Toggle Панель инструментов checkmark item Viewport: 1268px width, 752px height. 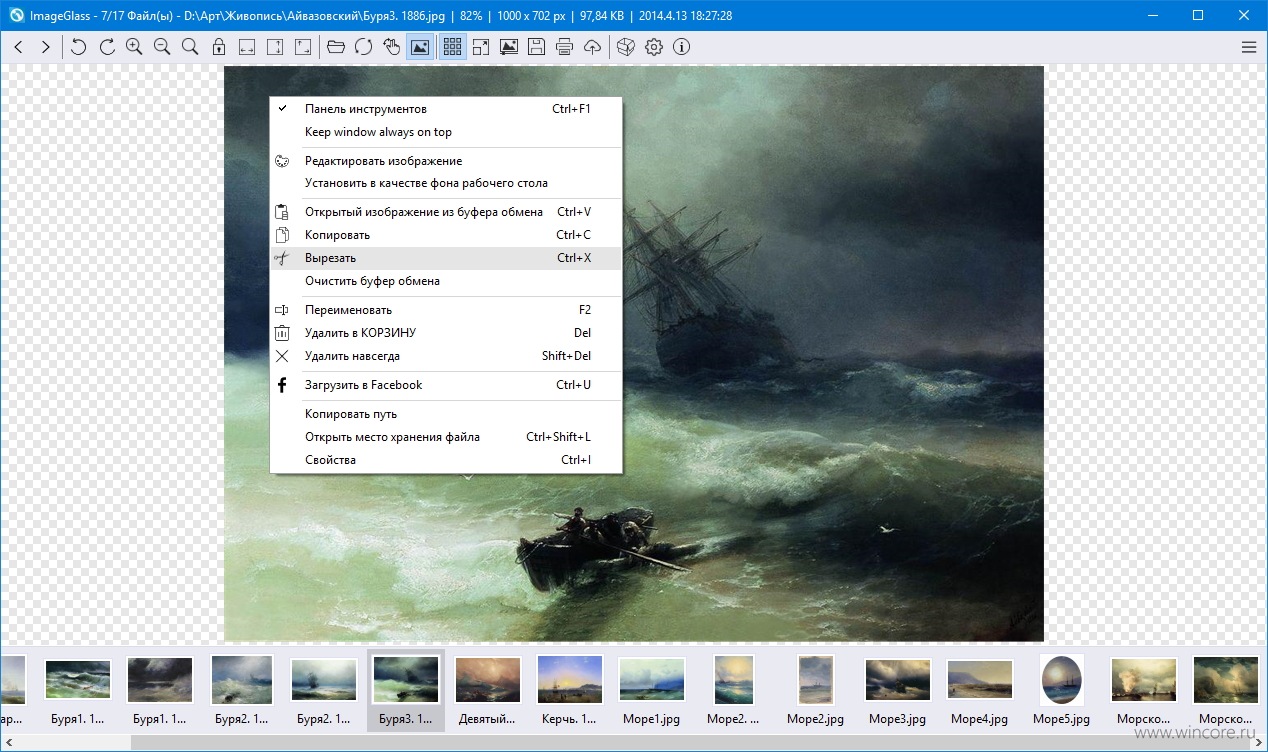click(x=446, y=109)
